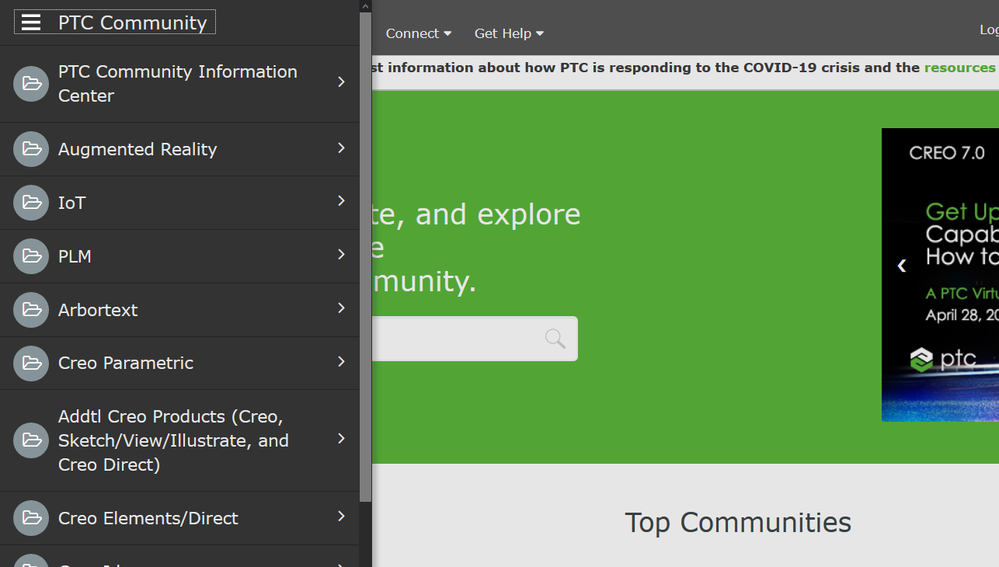Click the hamburger menu icon
999x567 pixels.
[31, 22]
